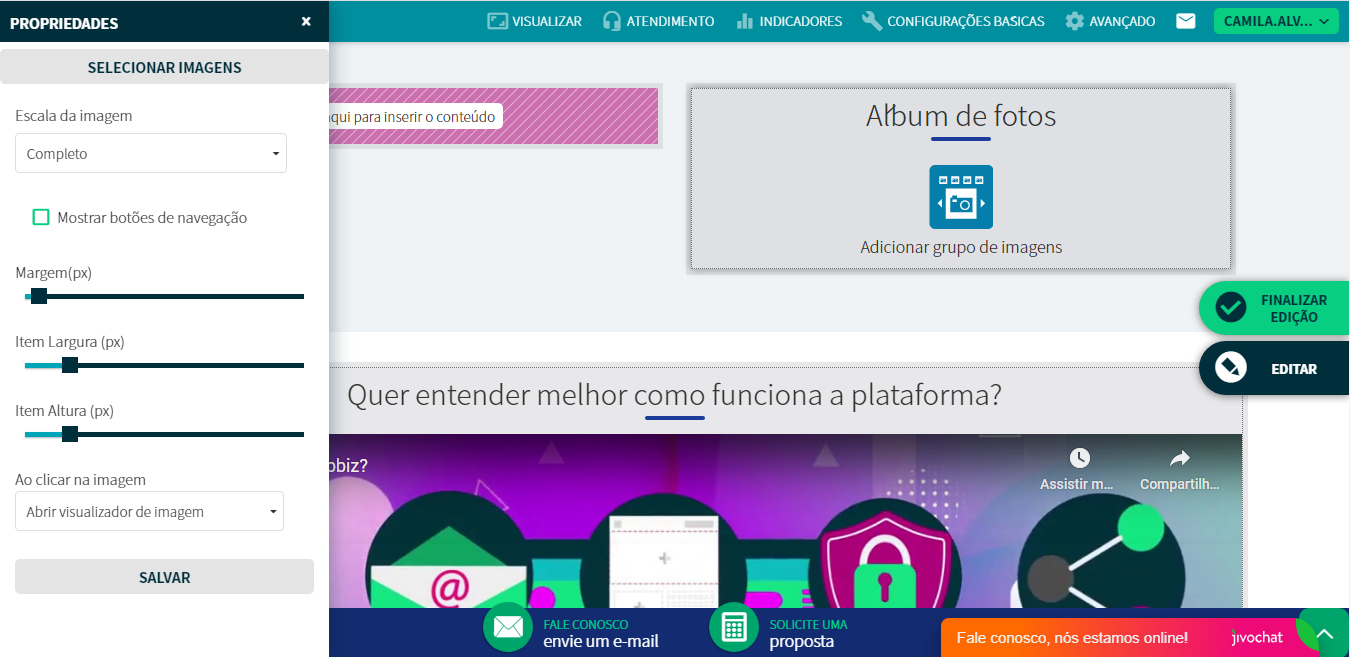Screen dimensions: 1350x657
Task: Open the Visualizar menu item
Action: tap(534, 21)
